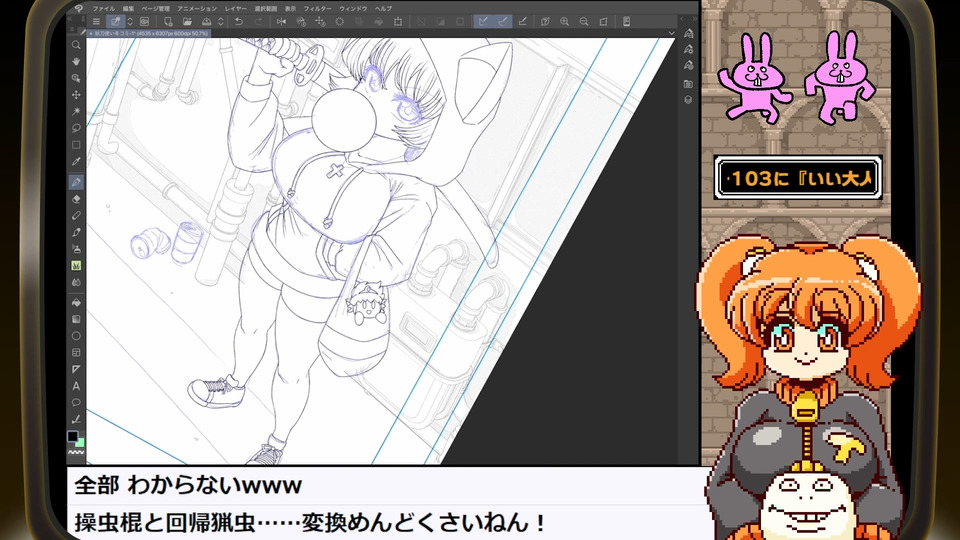Click the black main color swatch

pyautogui.click(x=72, y=436)
